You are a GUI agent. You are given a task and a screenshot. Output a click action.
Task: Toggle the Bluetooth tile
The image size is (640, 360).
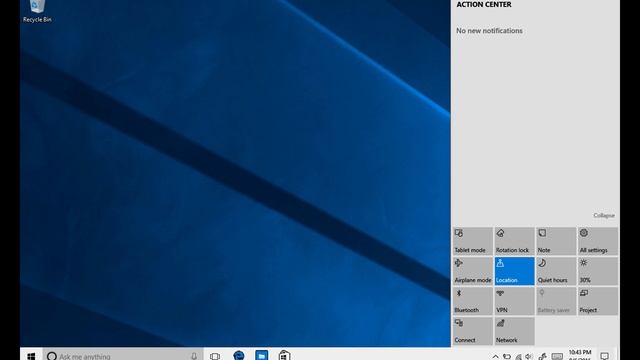[473, 301]
